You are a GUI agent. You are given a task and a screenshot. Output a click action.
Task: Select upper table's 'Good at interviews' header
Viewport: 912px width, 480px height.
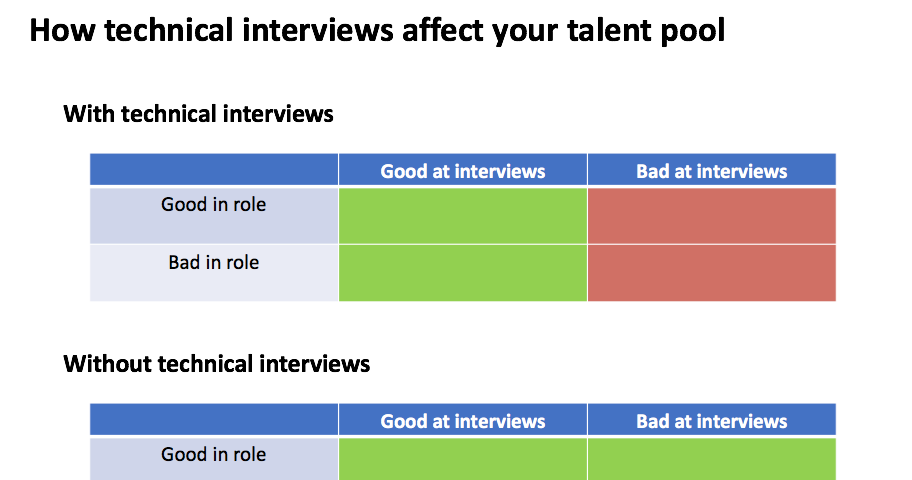coord(462,171)
